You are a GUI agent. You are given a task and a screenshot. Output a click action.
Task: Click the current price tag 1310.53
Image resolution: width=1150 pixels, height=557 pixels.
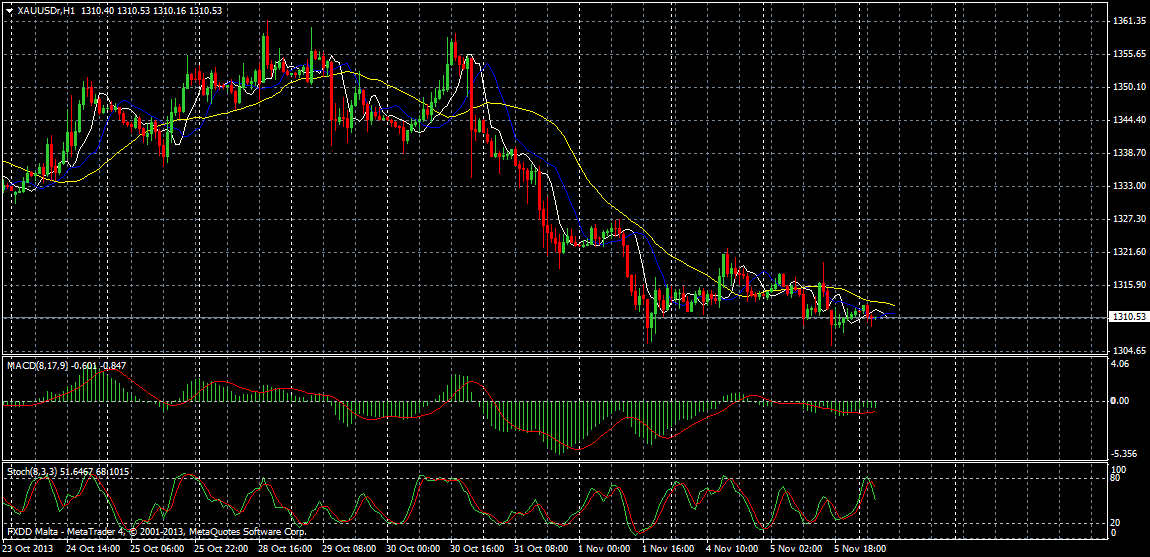1127,317
